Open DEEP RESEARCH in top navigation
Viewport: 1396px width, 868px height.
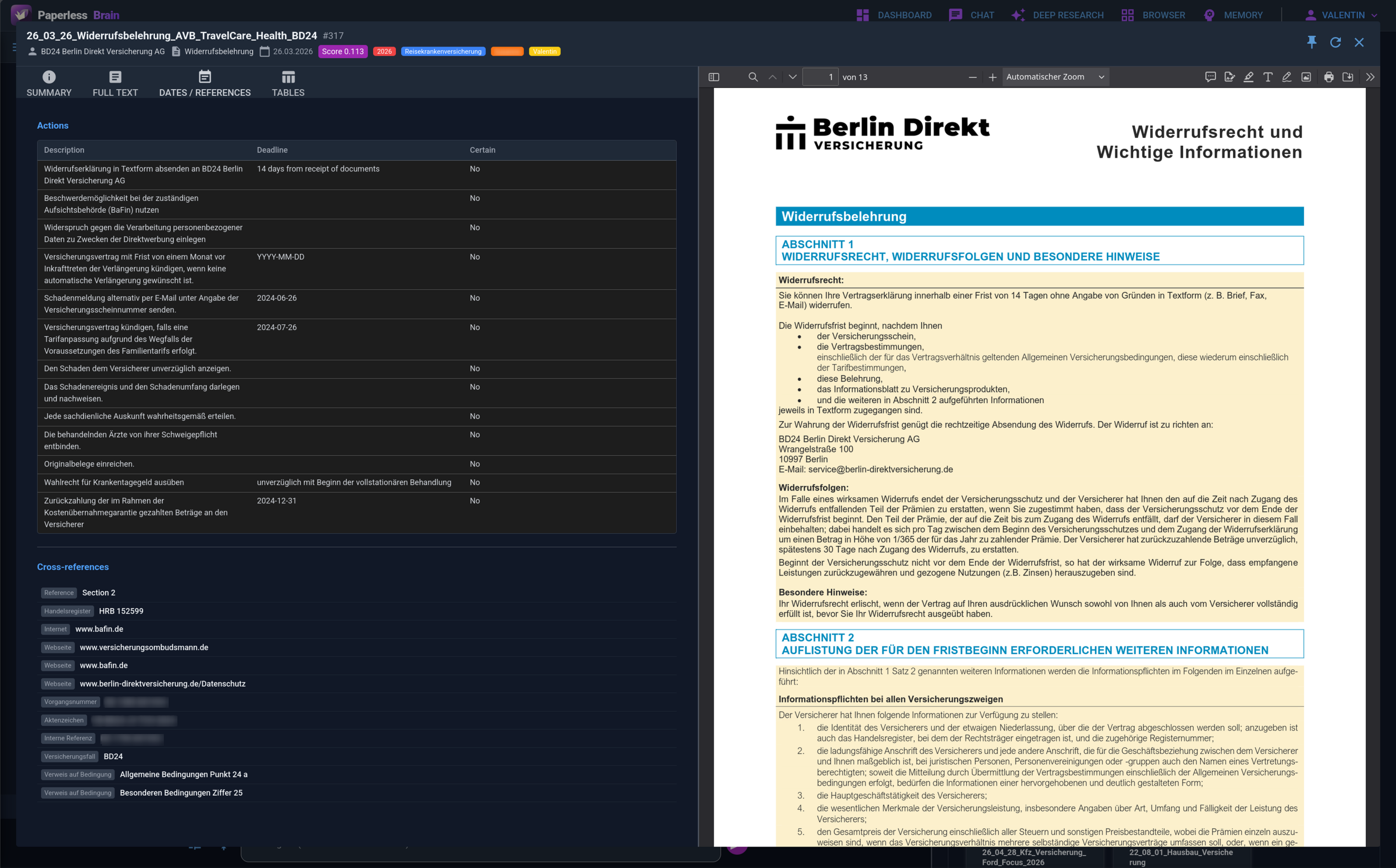click(1057, 15)
